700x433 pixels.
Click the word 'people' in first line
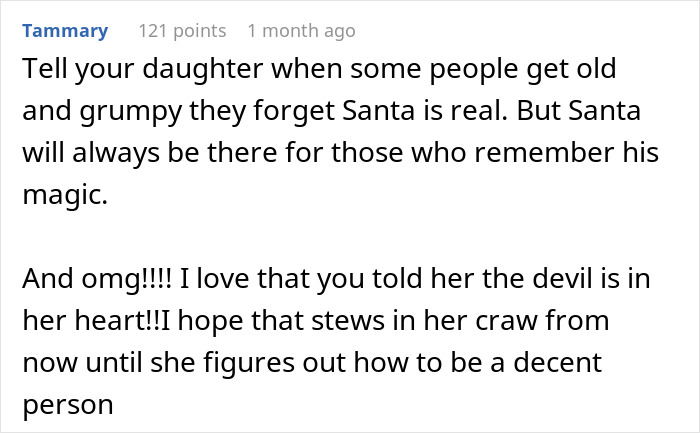click(474, 69)
